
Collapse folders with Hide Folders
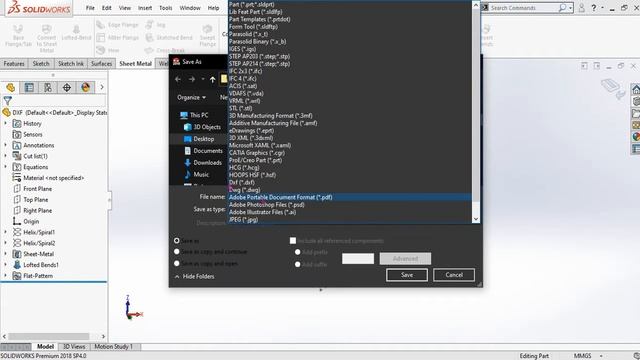point(195,276)
